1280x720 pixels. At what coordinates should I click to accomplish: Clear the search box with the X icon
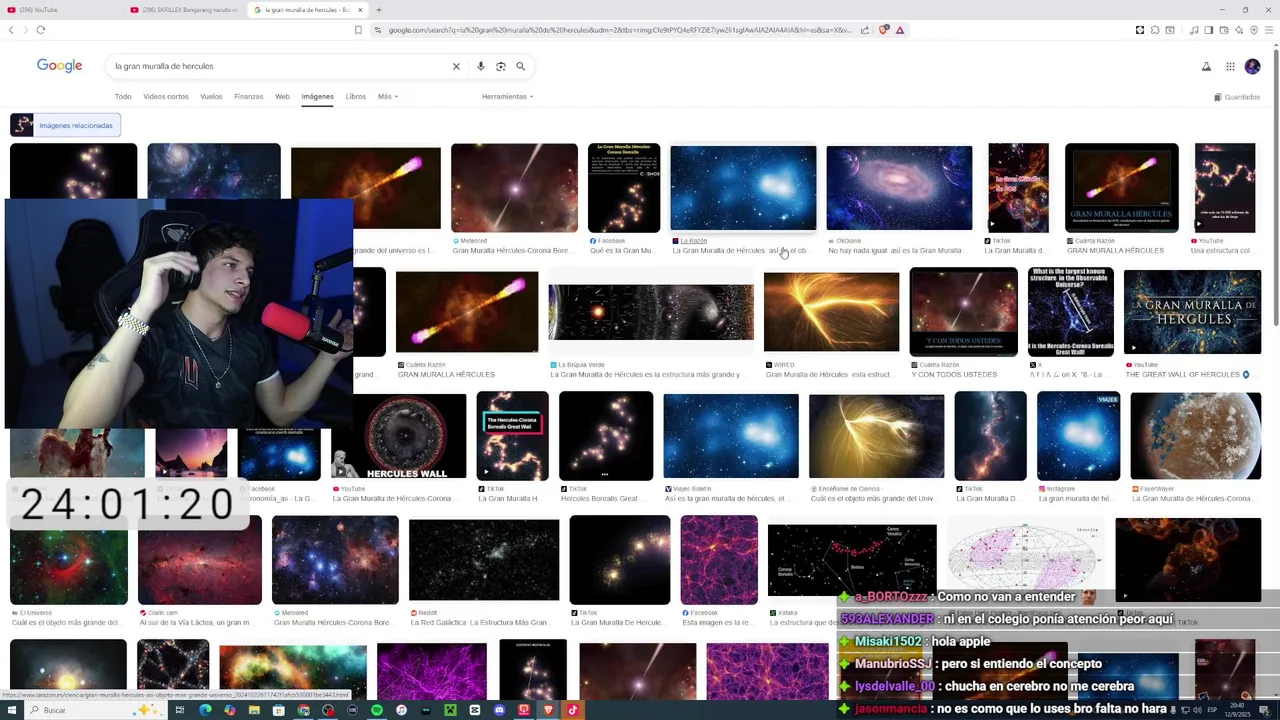(x=456, y=66)
